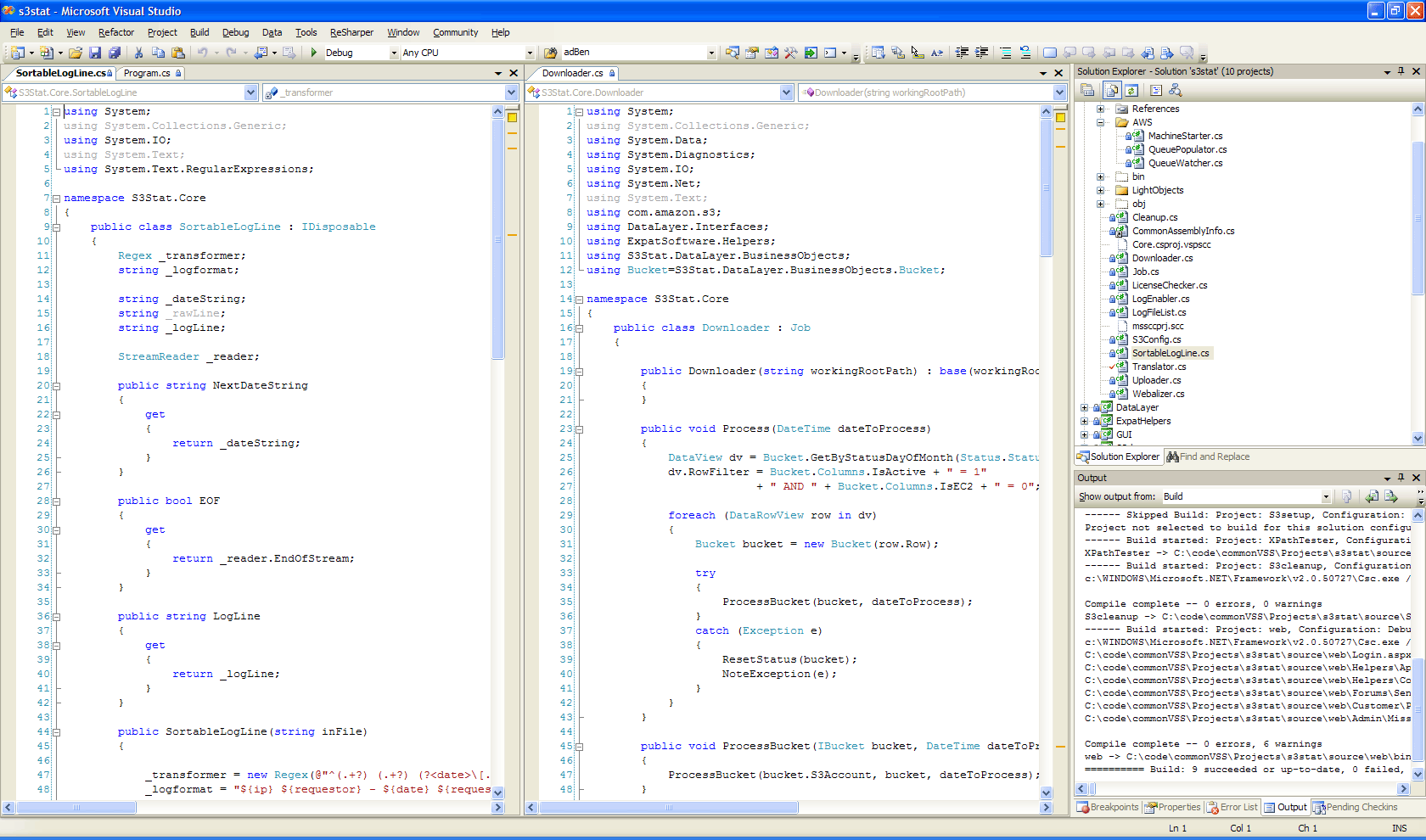
Task: Open the Error List panel tab
Action: point(1232,807)
